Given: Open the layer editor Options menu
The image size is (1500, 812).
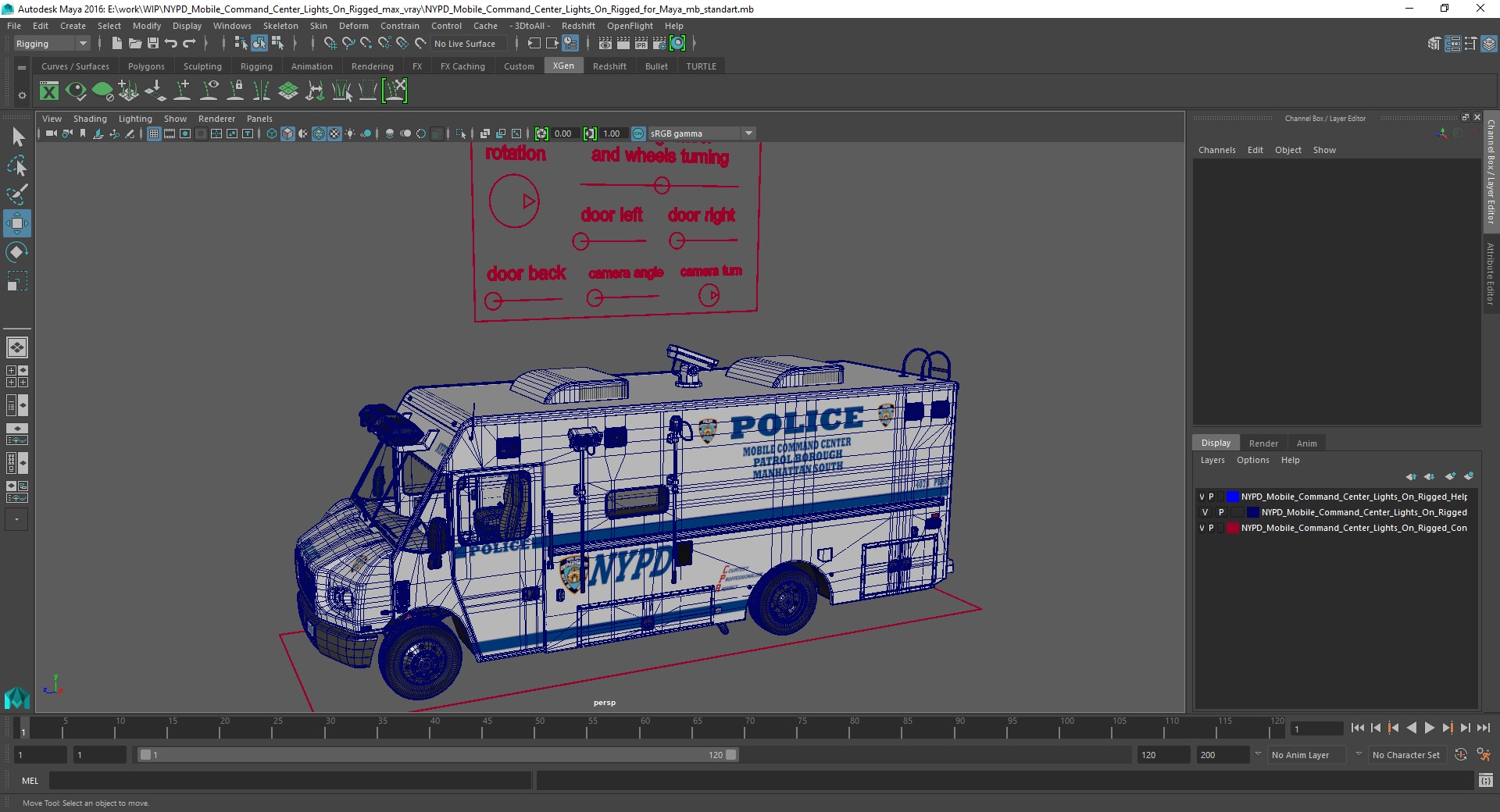Looking at the screenshot, I should (1252, 460).
